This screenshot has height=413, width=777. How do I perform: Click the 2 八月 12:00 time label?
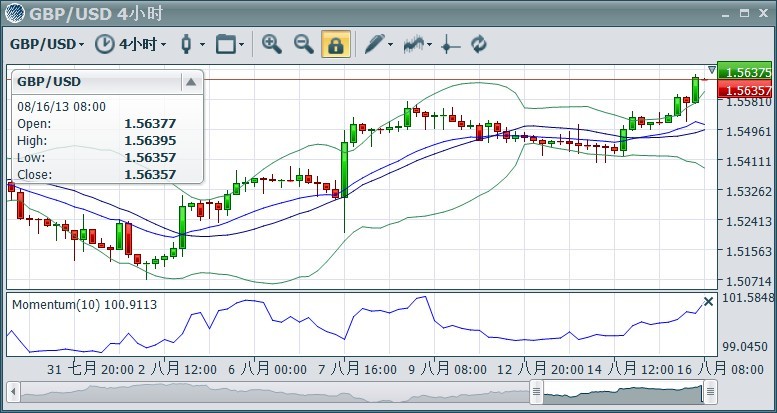pos(177,369)
